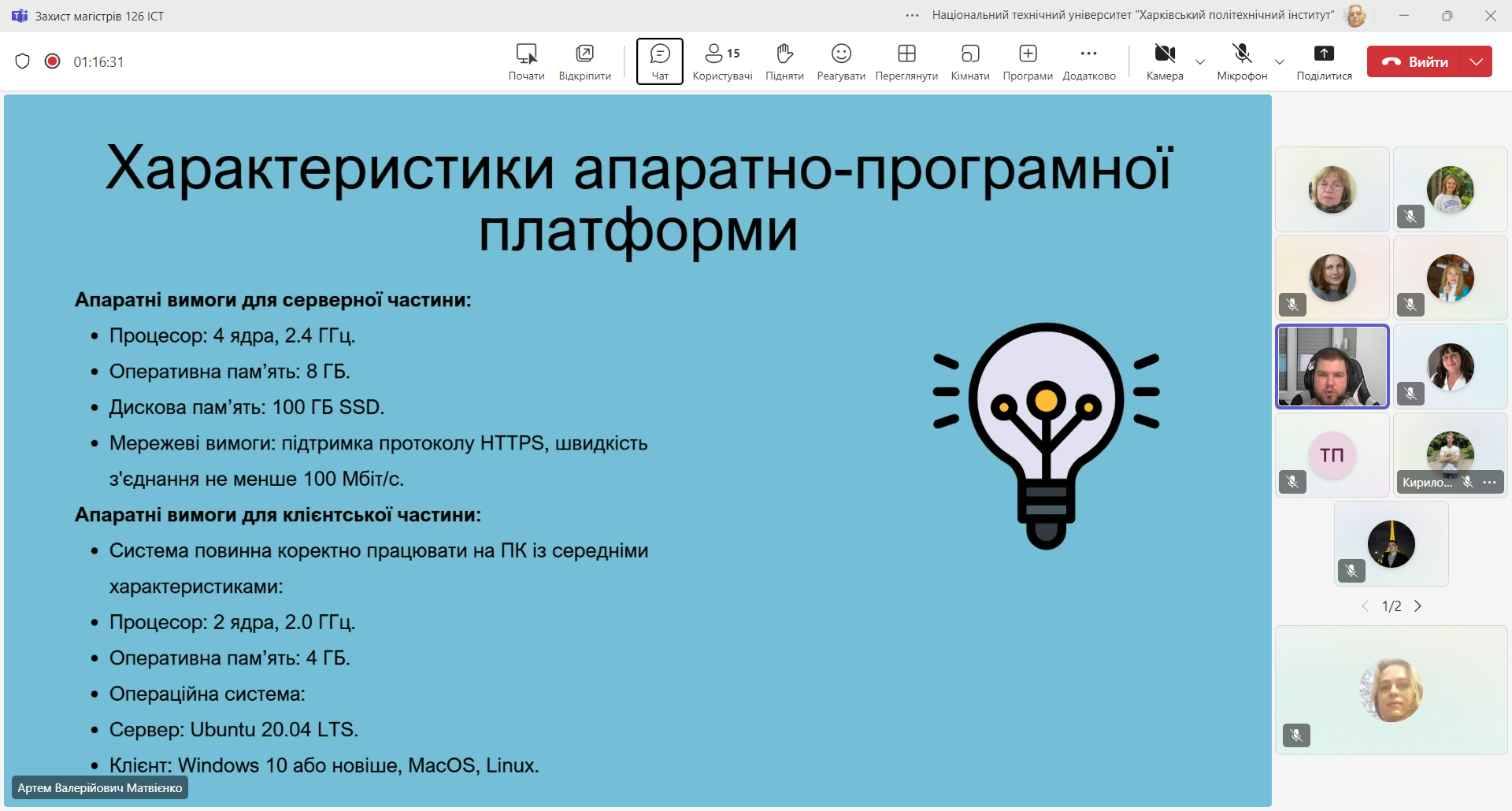The width and height of the screenshot is (1512, 811).
Task: Go to next page of participants
Action: pyautogui.click(x=1418, y=606)
